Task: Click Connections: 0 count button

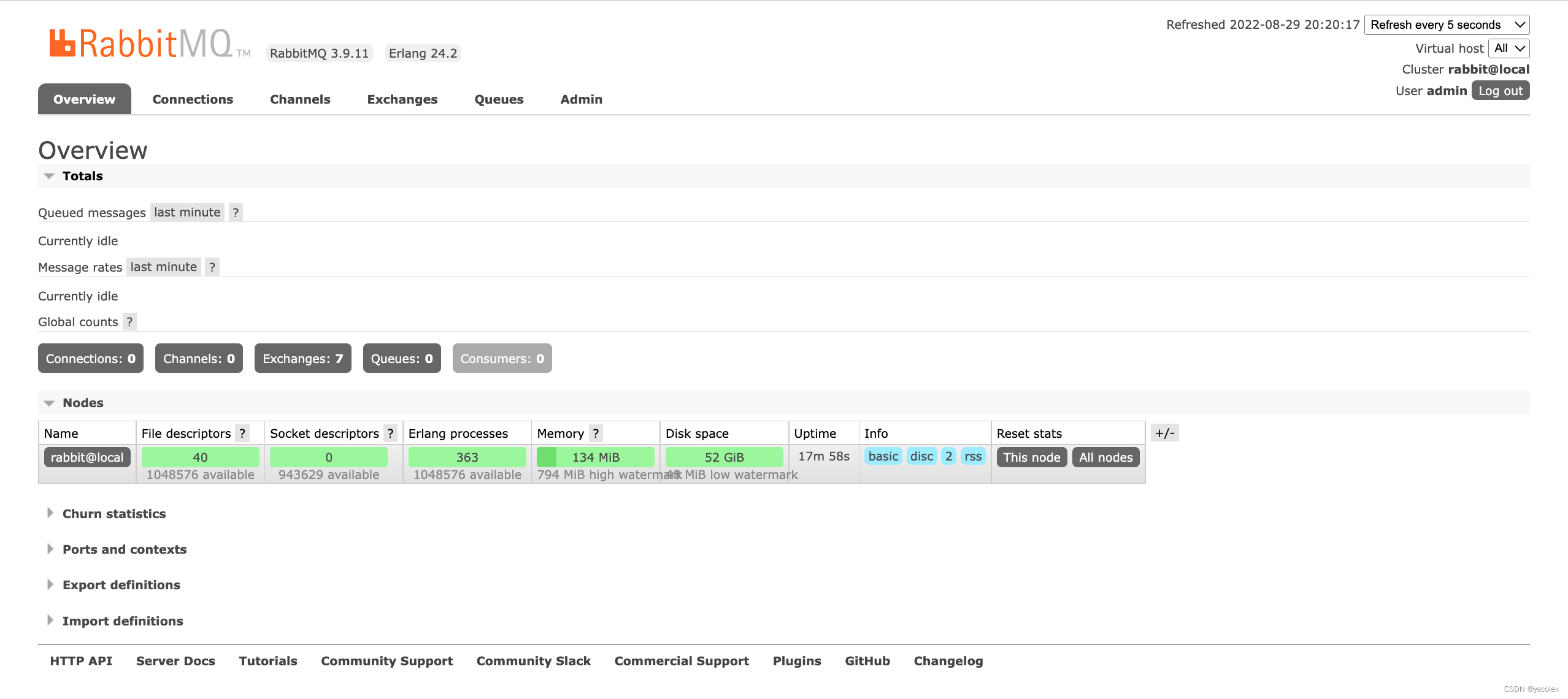Action: 91,359
